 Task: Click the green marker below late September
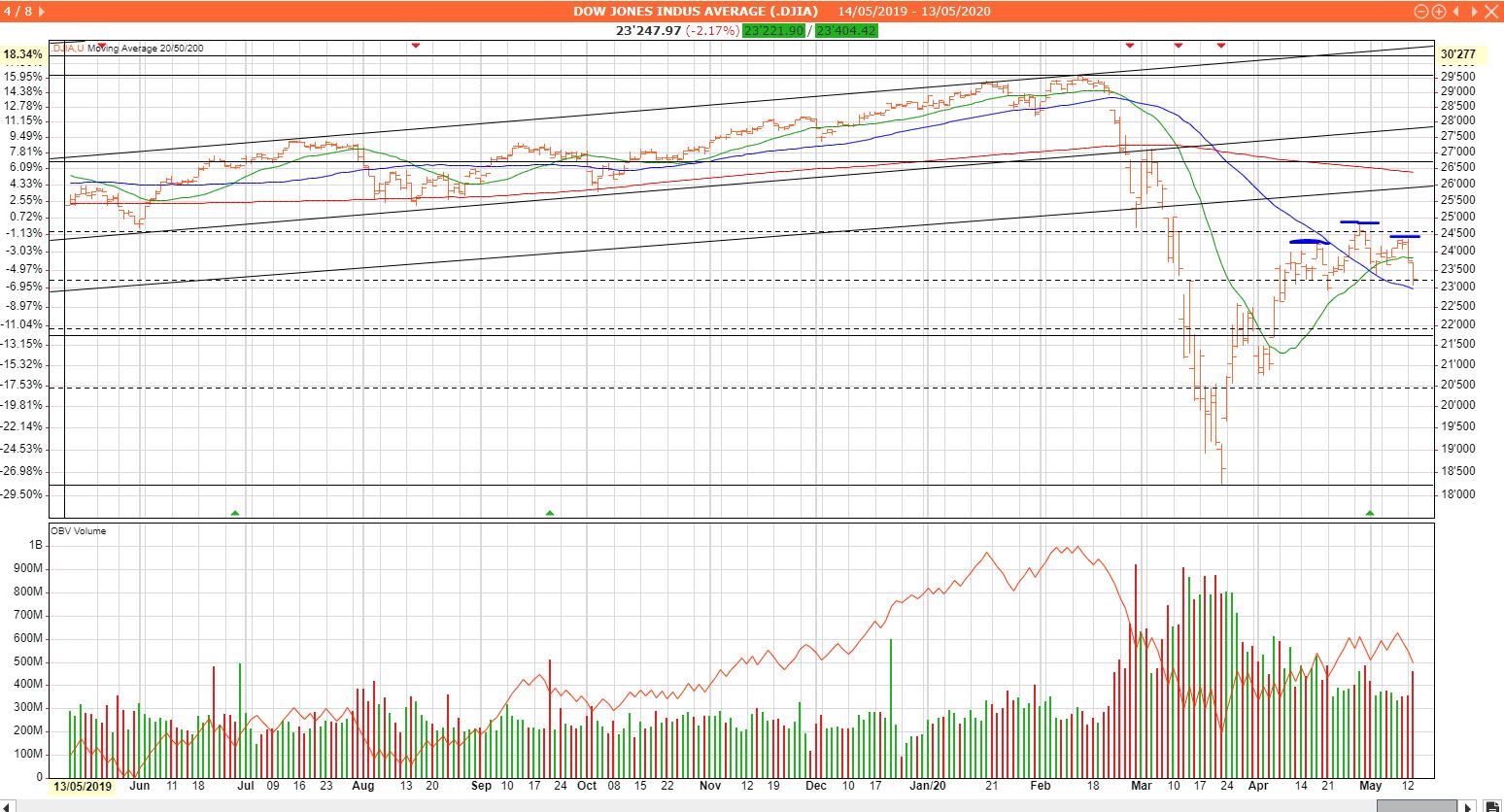[550, 513]
